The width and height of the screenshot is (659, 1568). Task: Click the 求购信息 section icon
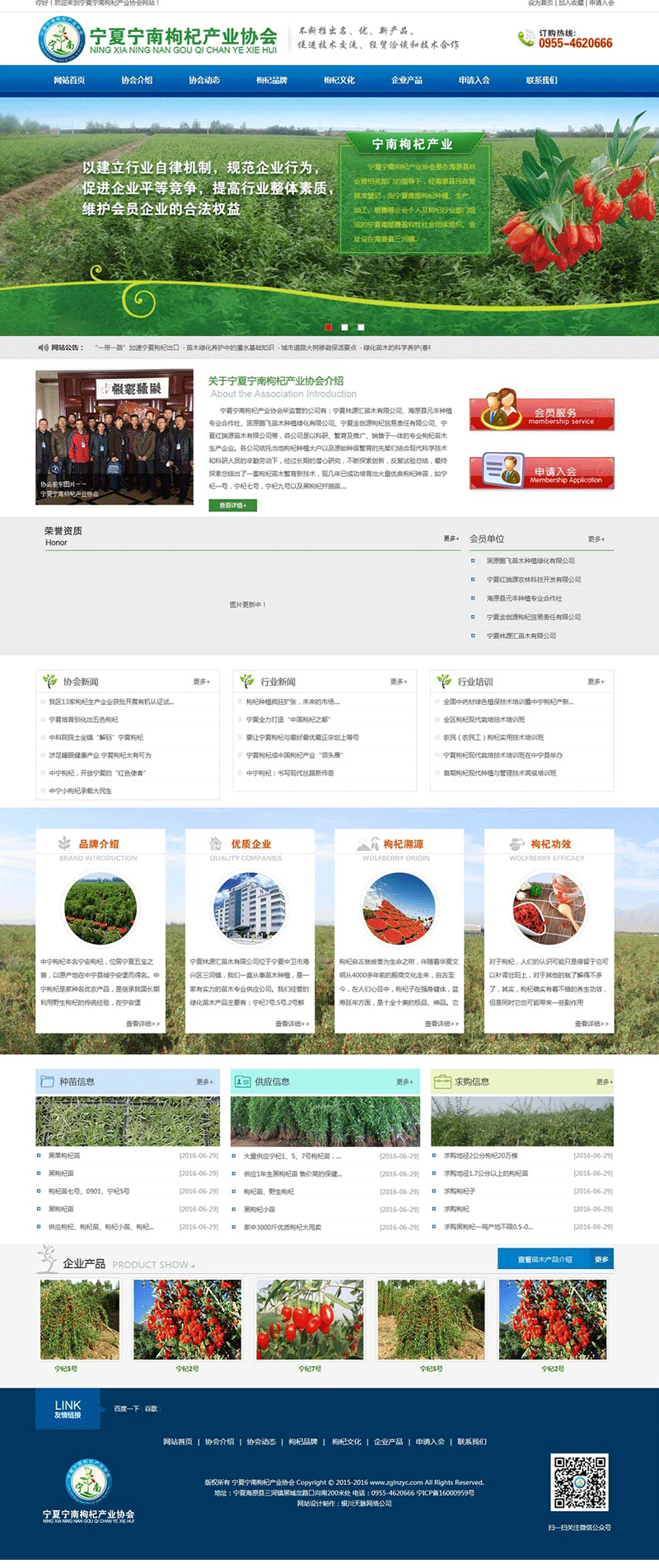click(x=442, y=1081)
